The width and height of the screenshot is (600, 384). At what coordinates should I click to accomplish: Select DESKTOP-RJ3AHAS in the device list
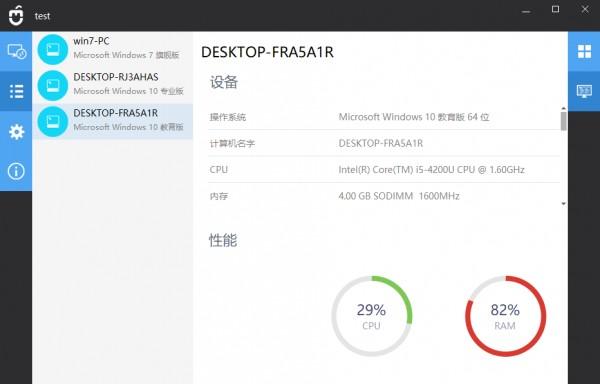point(113,85)
